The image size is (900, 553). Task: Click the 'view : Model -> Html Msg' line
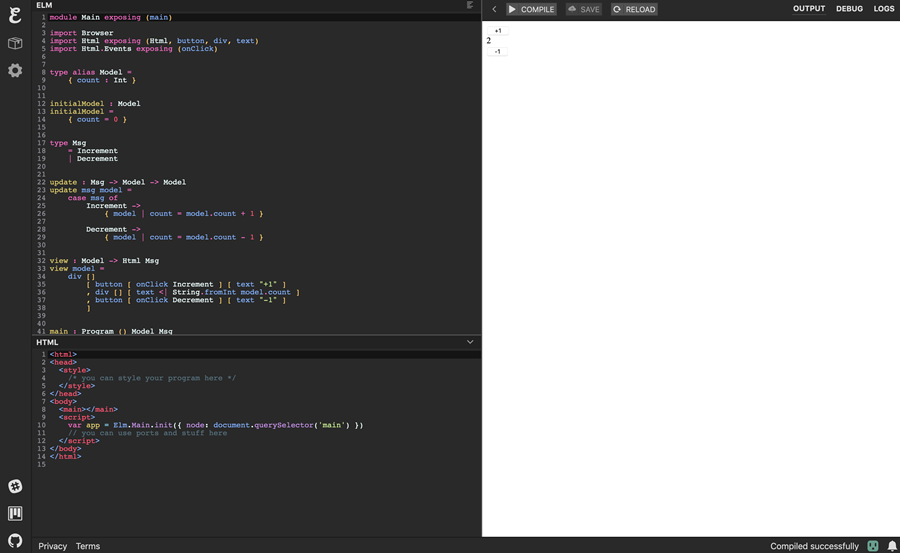pyautogui.click(x=104, y=261)
